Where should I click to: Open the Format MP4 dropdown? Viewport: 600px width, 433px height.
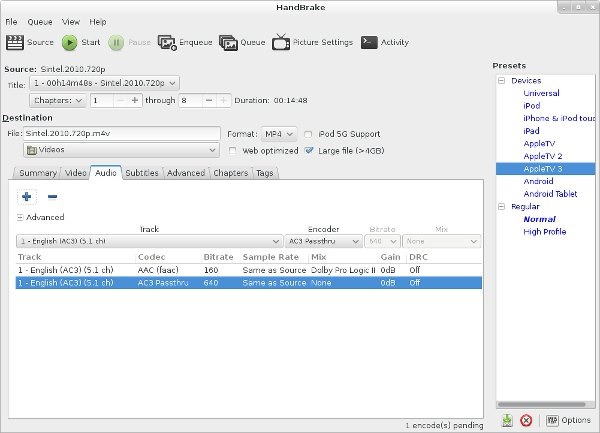(278, 133)
